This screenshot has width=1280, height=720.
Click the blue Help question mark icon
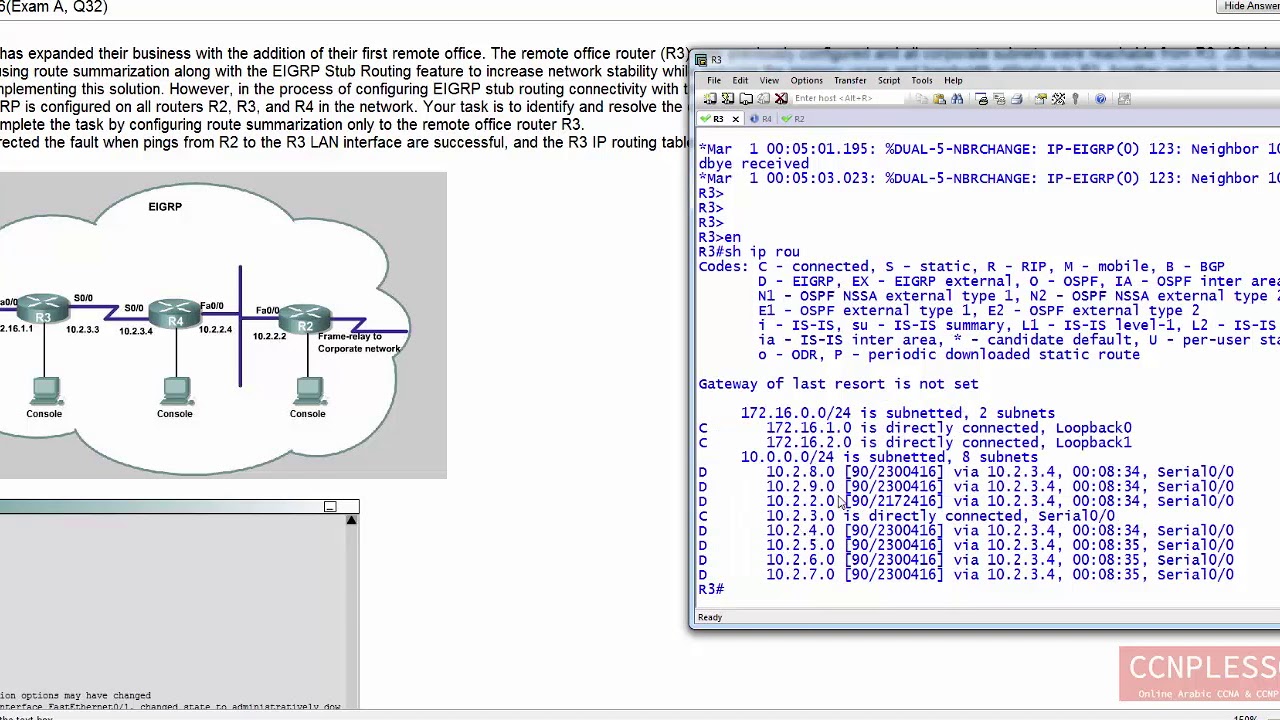[x=1100, y=98]
